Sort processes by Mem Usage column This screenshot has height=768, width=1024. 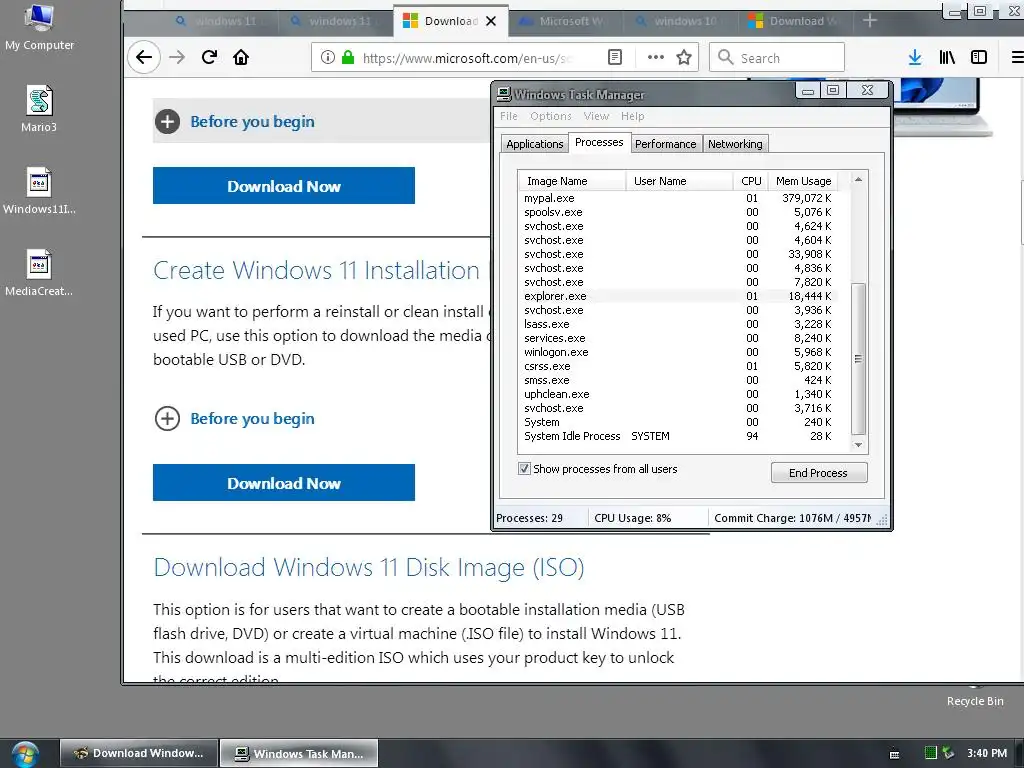tap(803, 181)
